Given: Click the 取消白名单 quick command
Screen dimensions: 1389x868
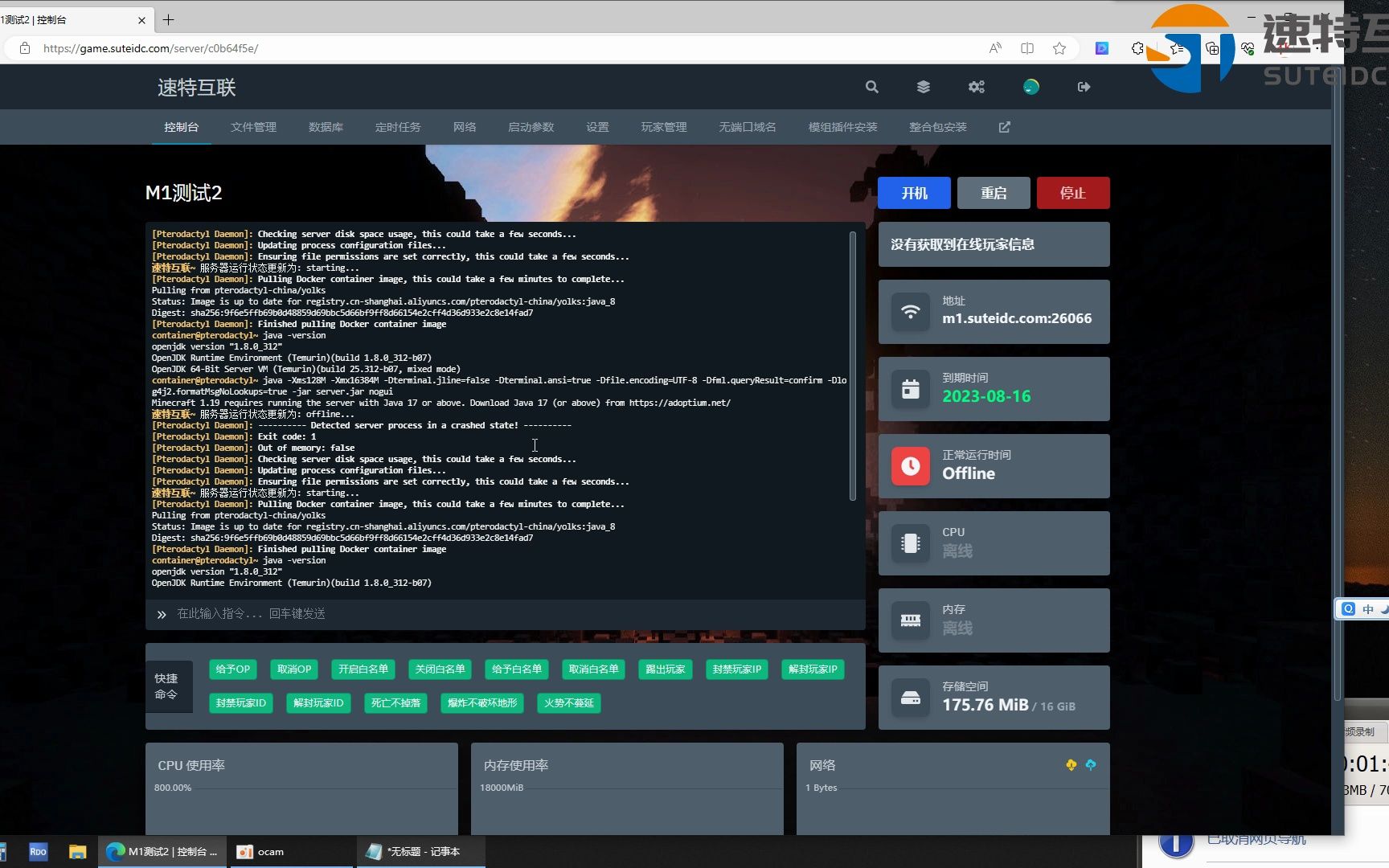Looking at the screenshot, I should 594,669.
